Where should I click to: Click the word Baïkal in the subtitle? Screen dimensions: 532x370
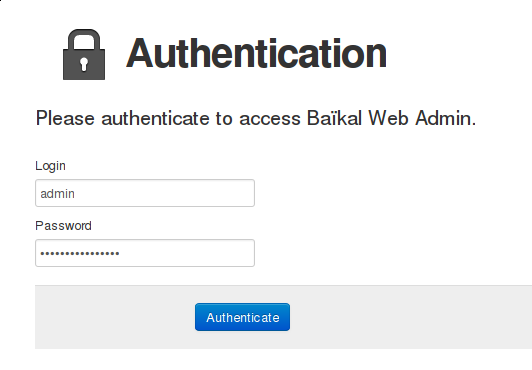point(334,118)
